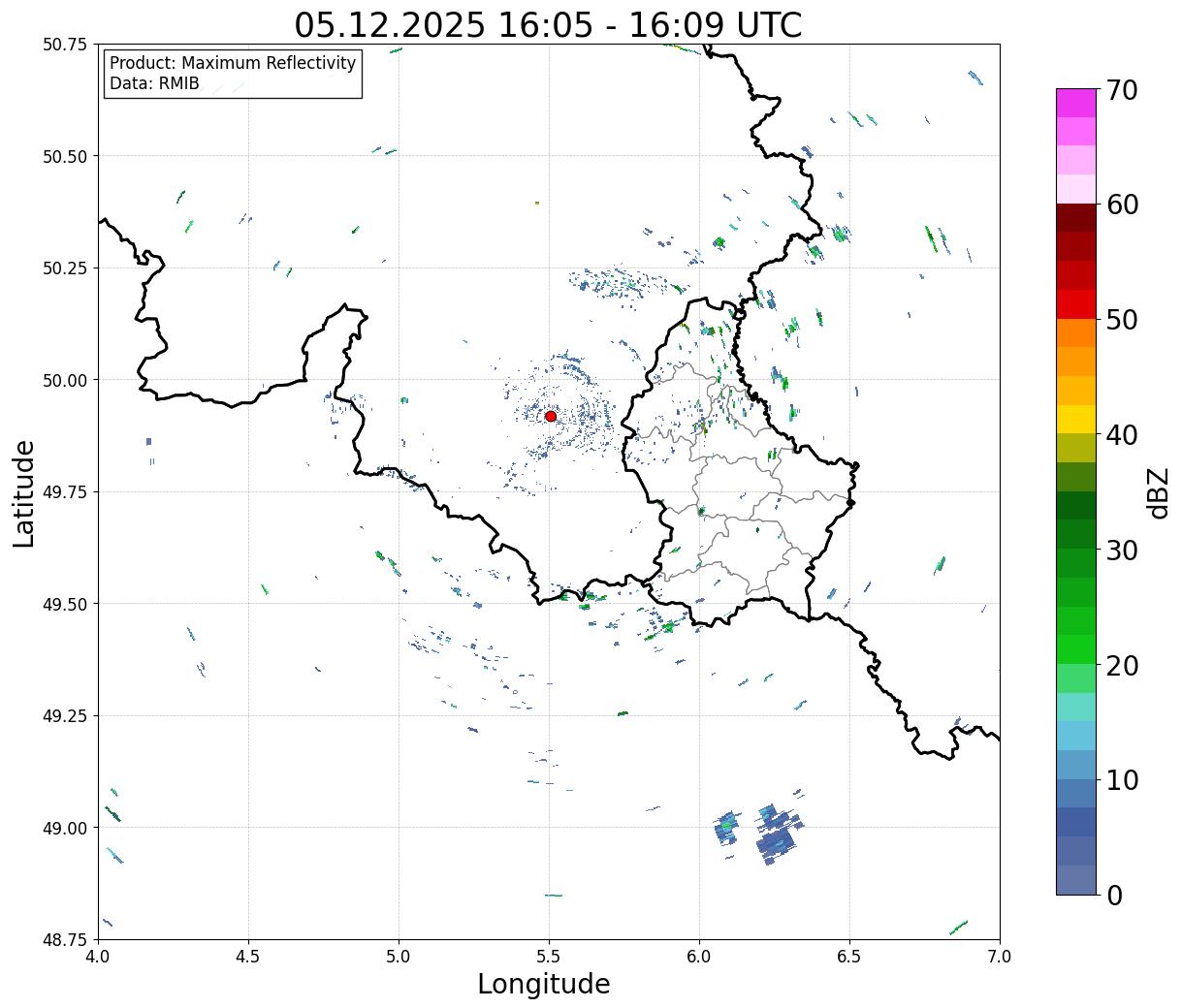This screenshot has width=1182, height=1008.
Task: Select the 30 tick on the colorbar
Action: (1122, 550)
